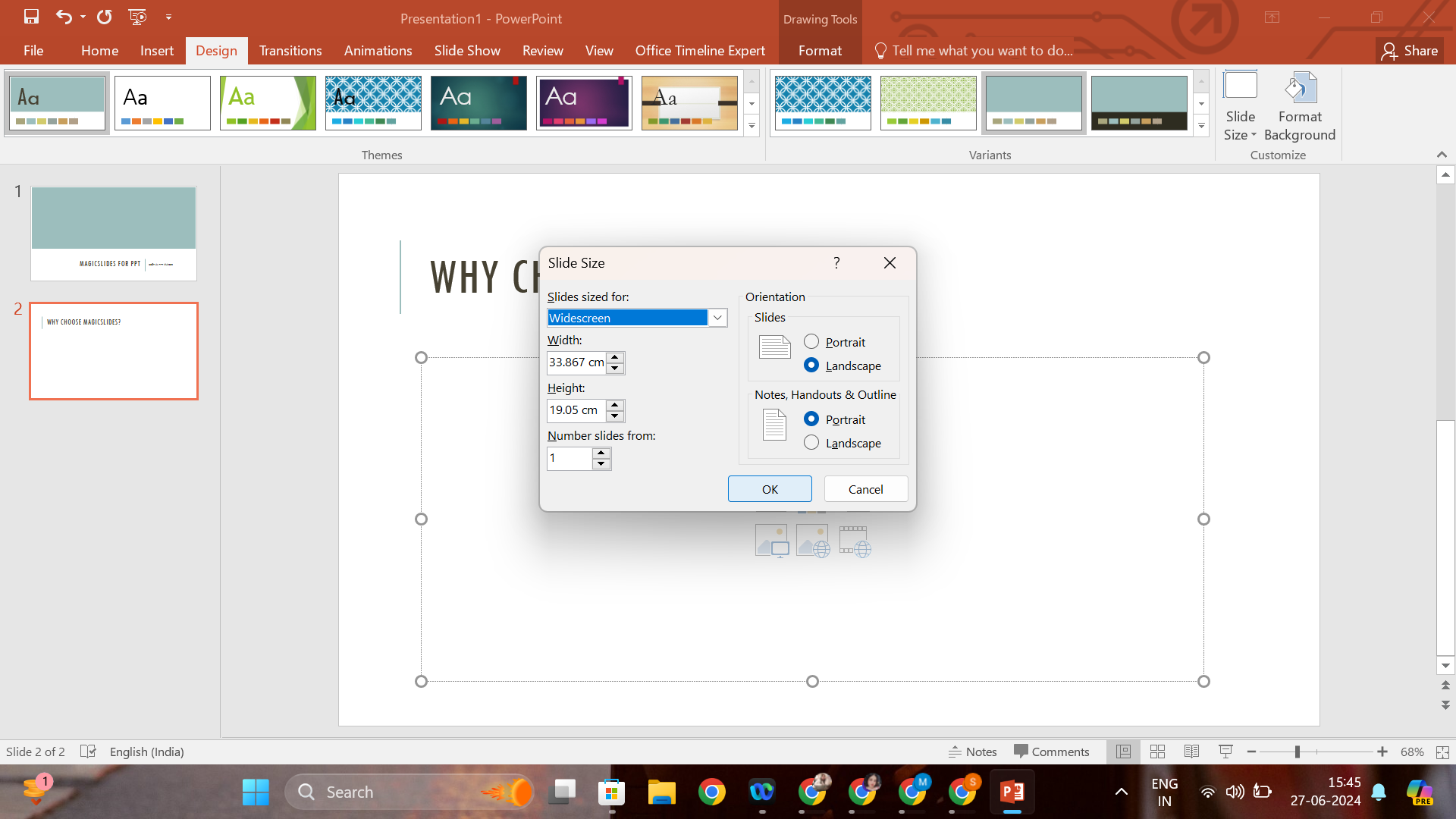Open Reading View from status bar

(x=1191, y=752)
